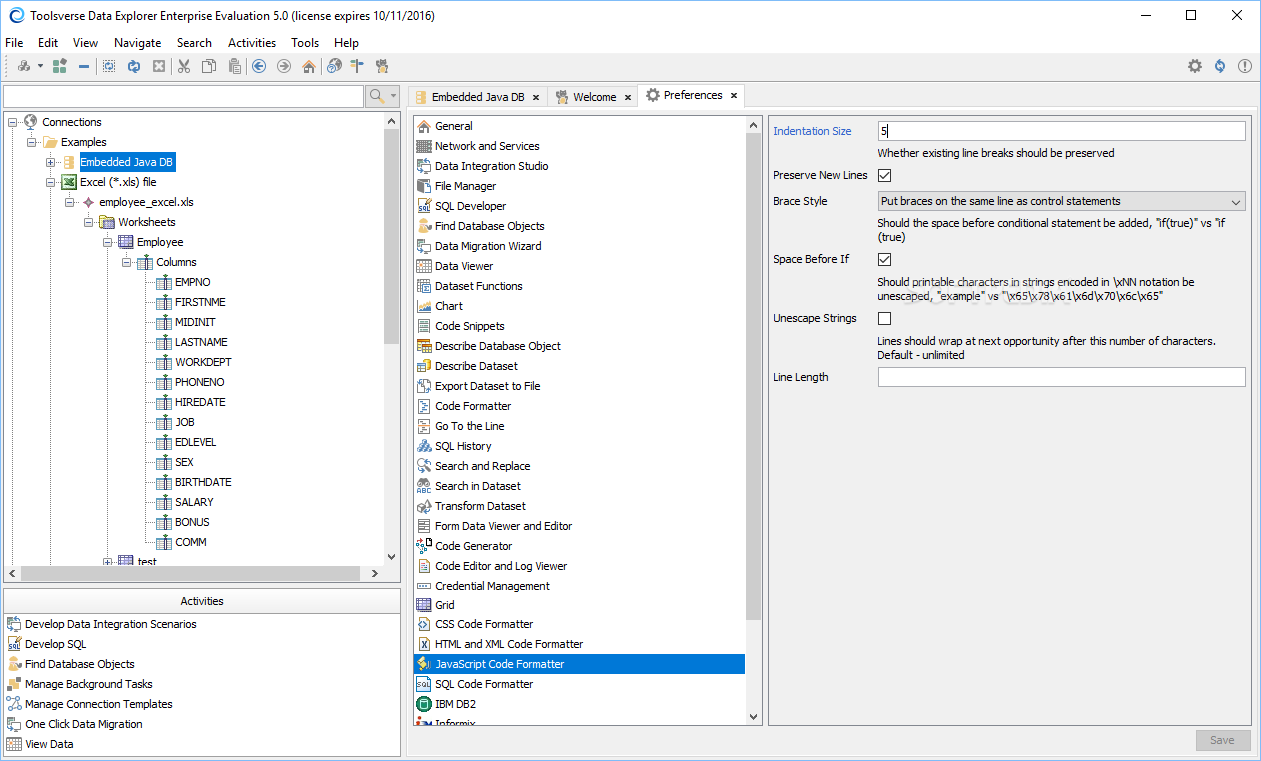This screenshot has height=761, width=1261.
Task: Click the exclamation mark alert icon
Action: pos(1245,66)
